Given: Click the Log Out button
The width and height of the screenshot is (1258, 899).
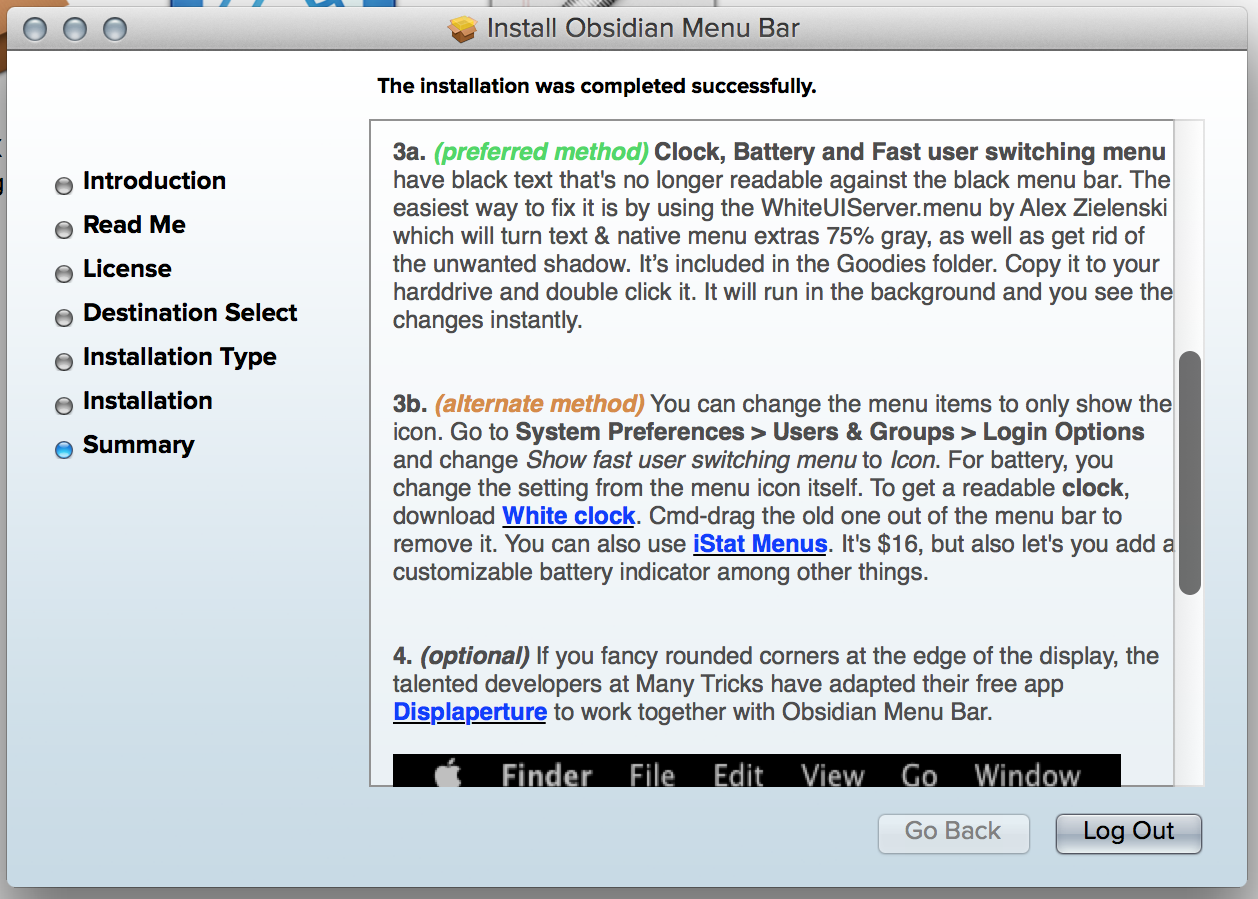Looking at the screenshot, I should pyautogui.click(x=1128, y=832).
